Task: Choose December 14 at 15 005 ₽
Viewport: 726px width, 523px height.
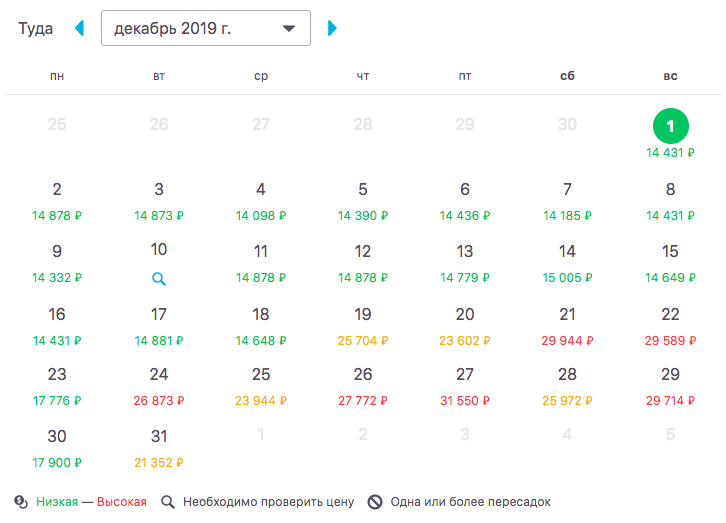Action: click(567, 262)
